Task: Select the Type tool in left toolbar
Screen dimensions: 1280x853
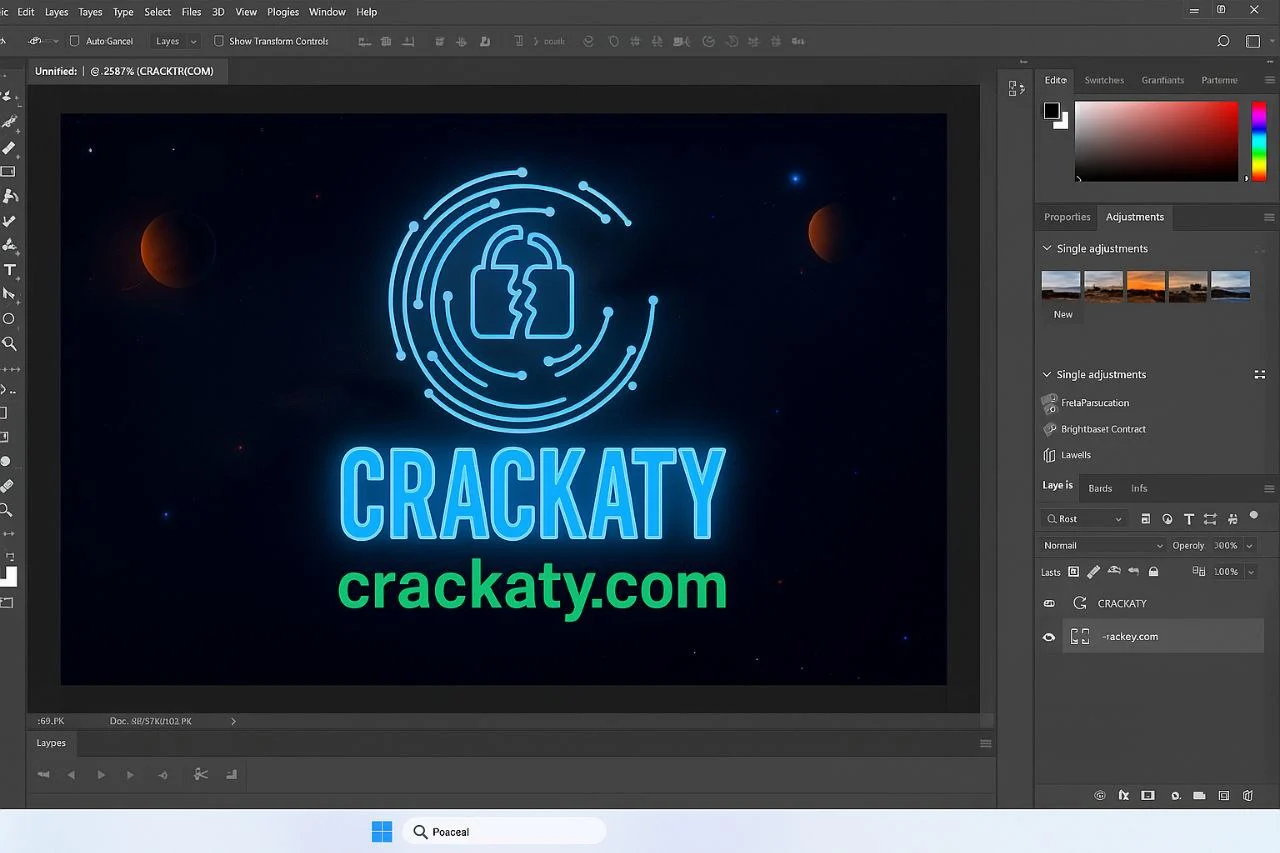Action: 10,270
